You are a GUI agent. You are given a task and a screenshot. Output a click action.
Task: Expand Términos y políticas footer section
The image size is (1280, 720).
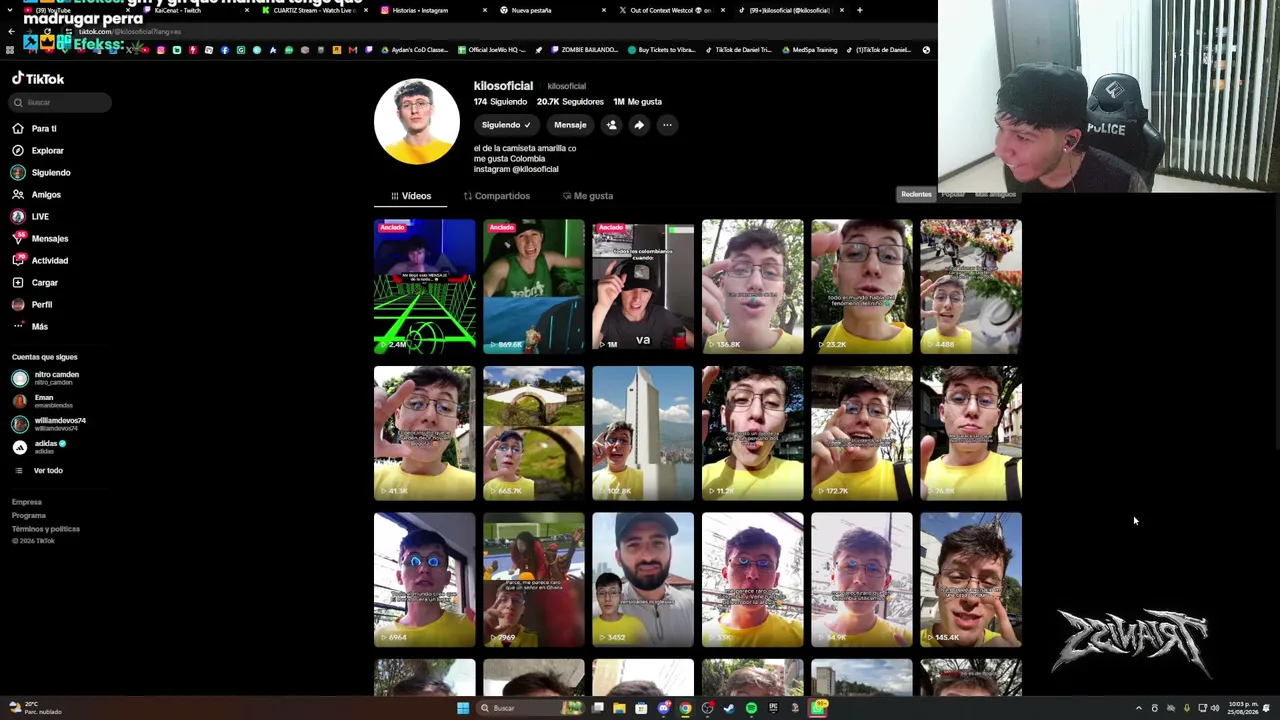[46, 529]
